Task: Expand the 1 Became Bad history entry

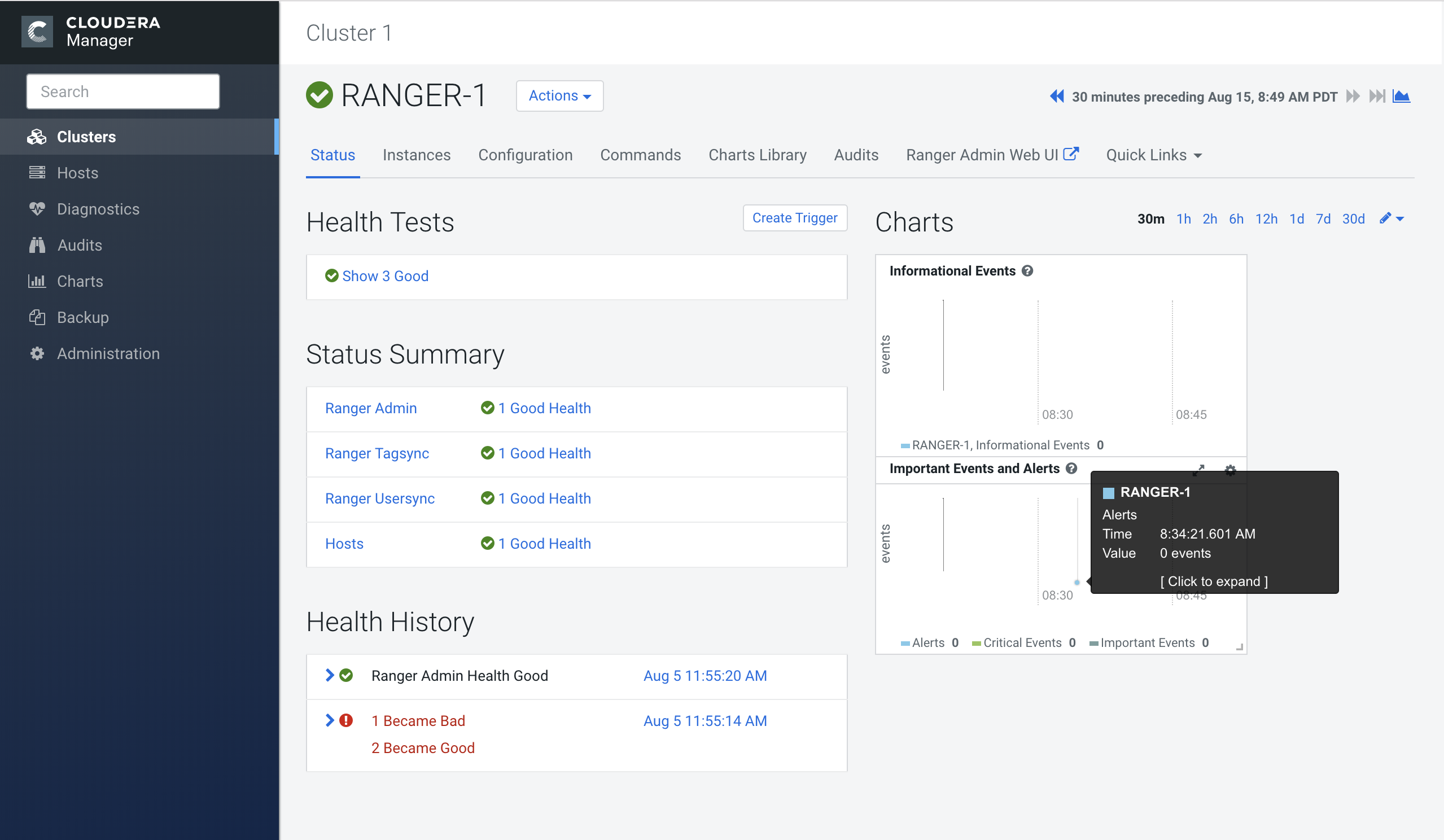Action: 330,720
